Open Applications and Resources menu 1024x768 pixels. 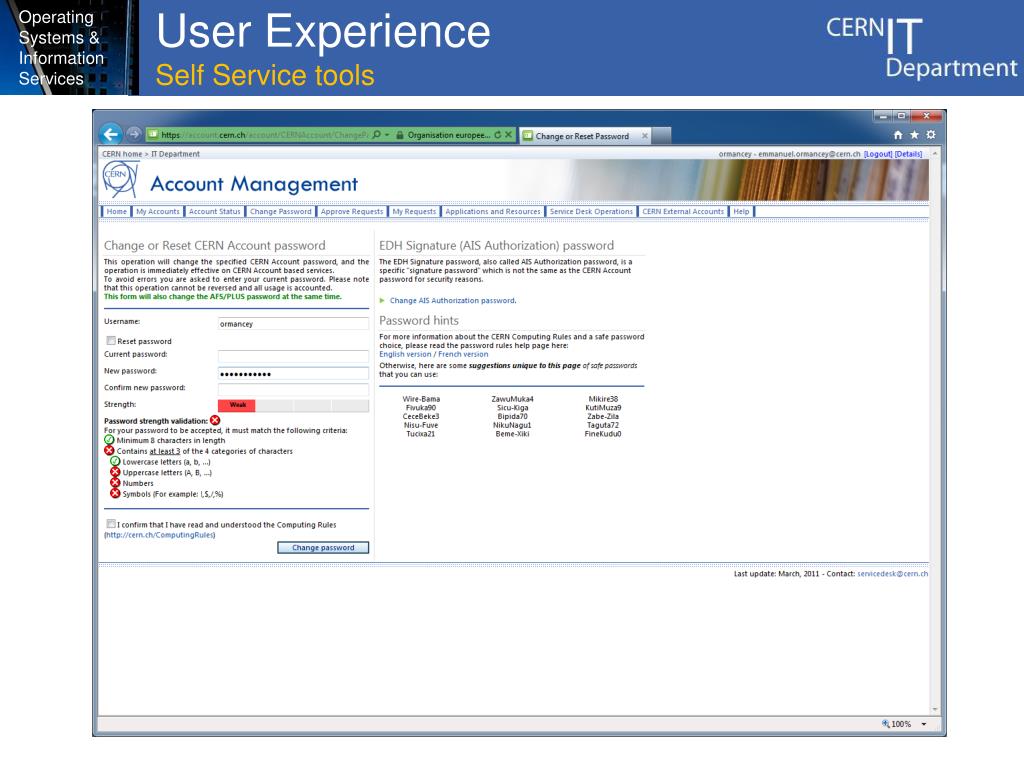pos(493,212)
